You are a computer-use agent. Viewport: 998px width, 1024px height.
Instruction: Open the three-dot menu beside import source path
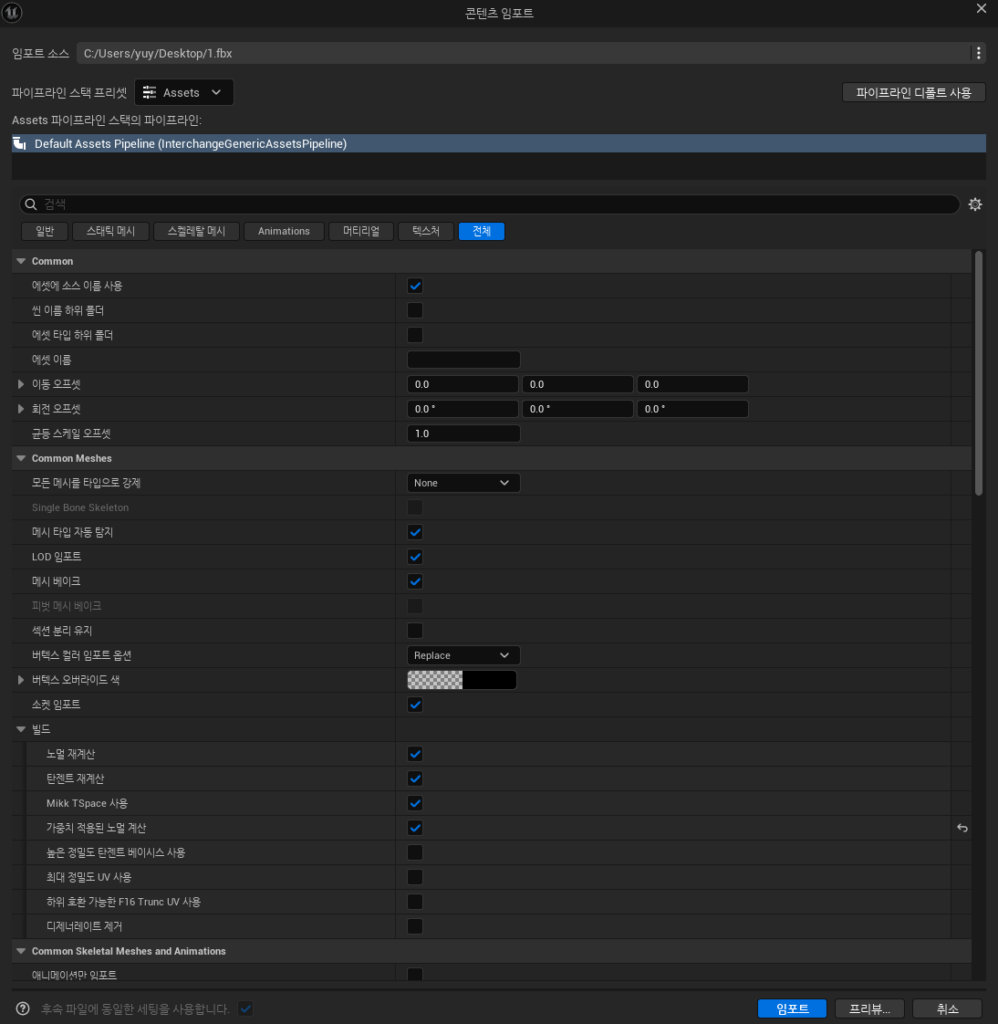click(x=977, y=53)
